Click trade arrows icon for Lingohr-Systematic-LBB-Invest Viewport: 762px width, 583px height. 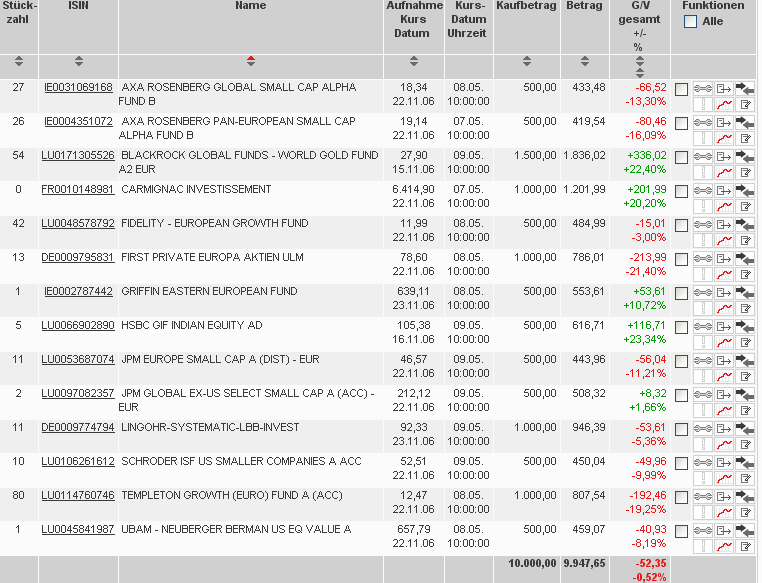745,429
